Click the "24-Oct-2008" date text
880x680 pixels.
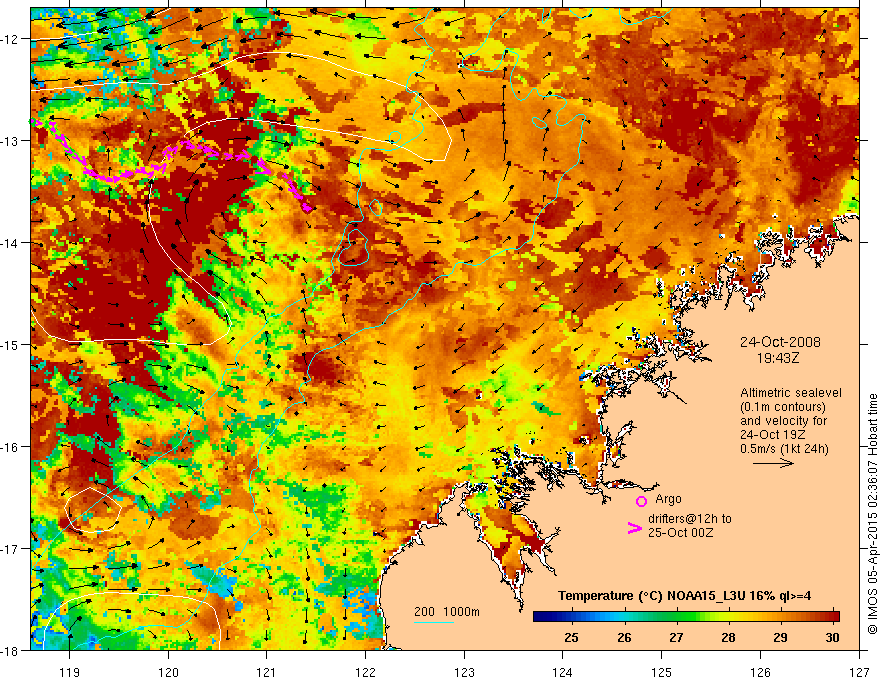tap(780, 342)
